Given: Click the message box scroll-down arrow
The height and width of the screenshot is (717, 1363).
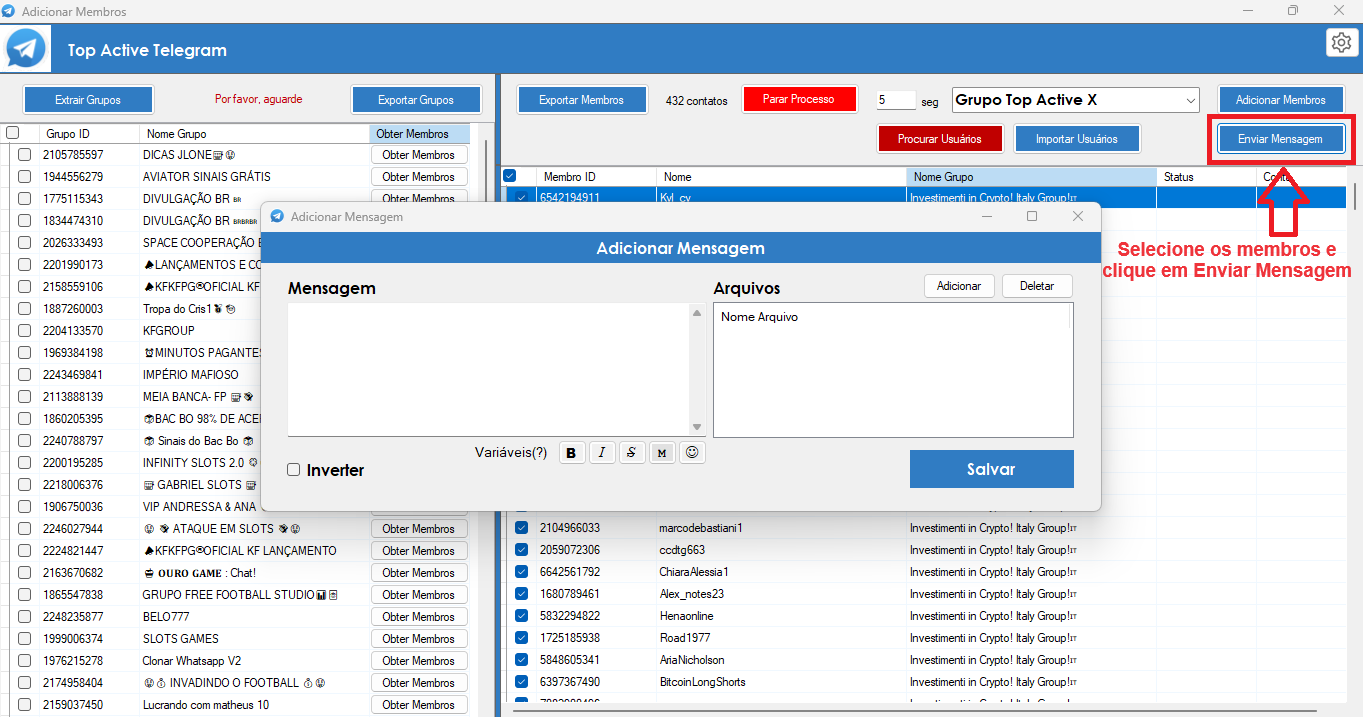Looking at the screenshot, I should [697, 427].
